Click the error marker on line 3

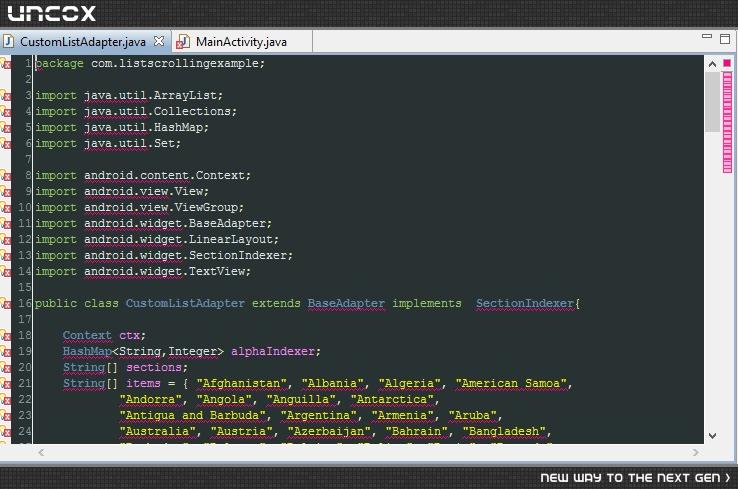tap(5, 96)
